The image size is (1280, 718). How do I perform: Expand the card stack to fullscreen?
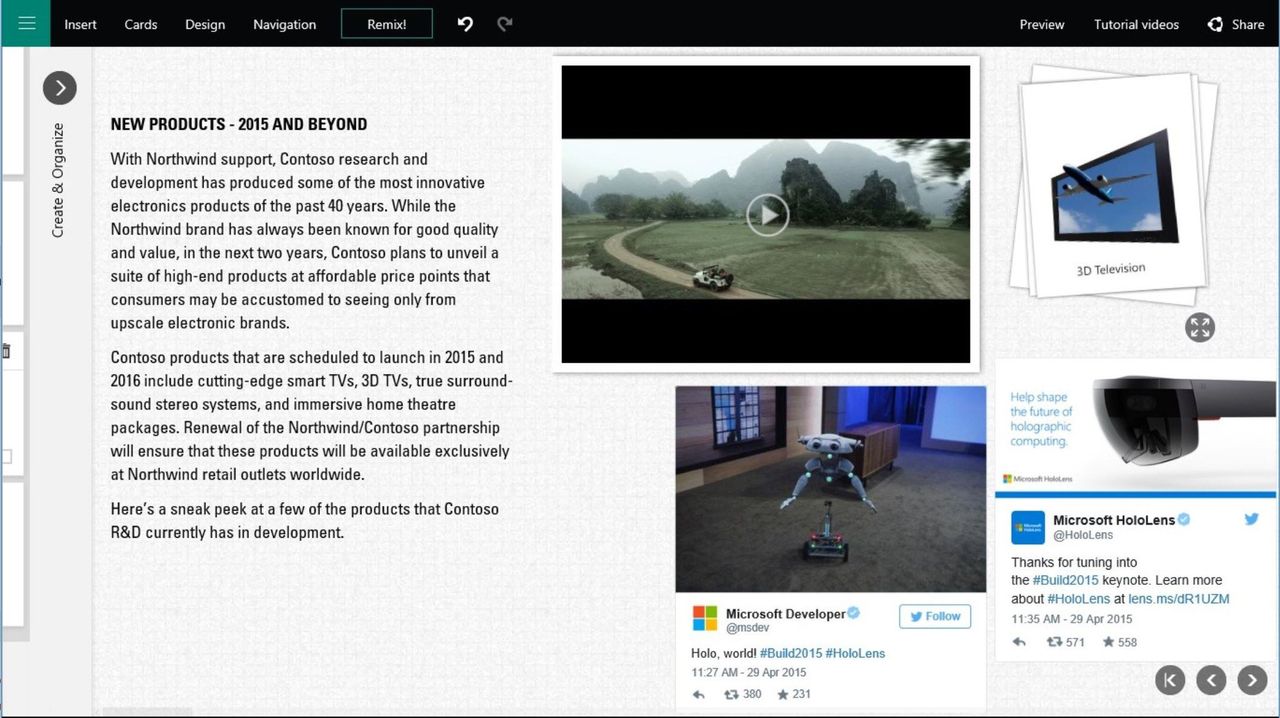(x=1200, y=327)
